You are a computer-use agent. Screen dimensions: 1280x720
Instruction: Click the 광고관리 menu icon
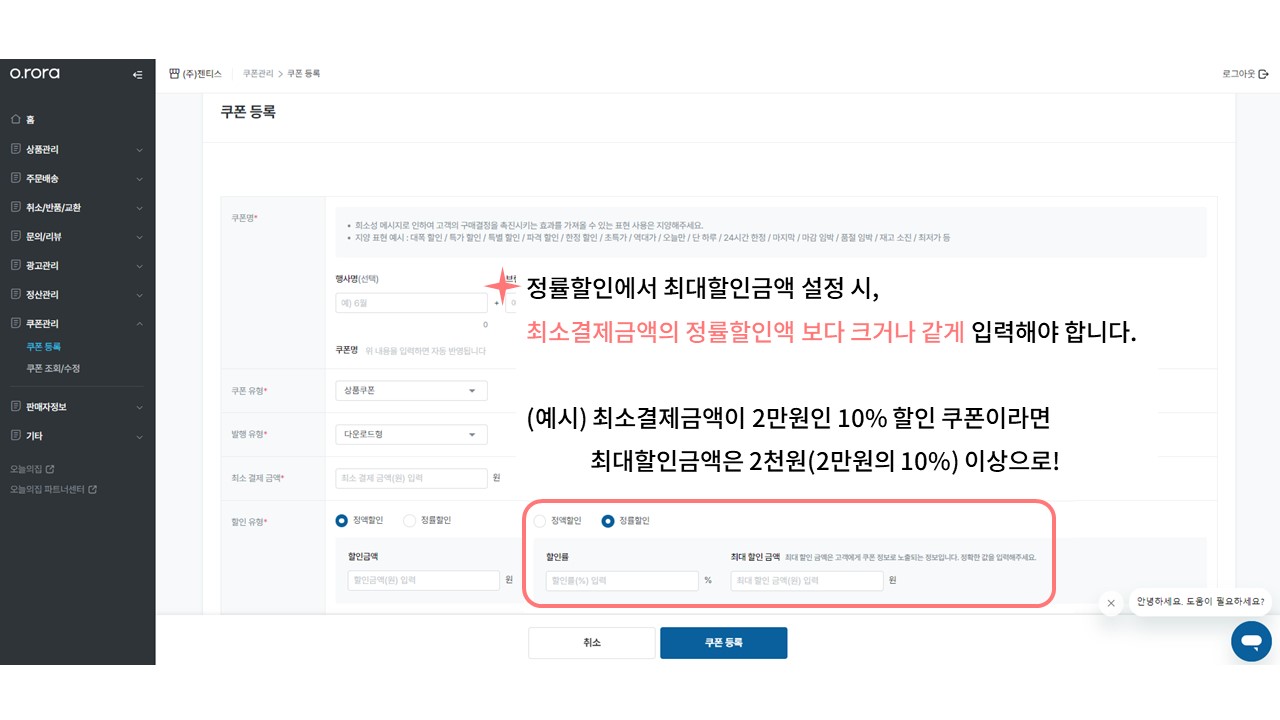tap(15, 265)
